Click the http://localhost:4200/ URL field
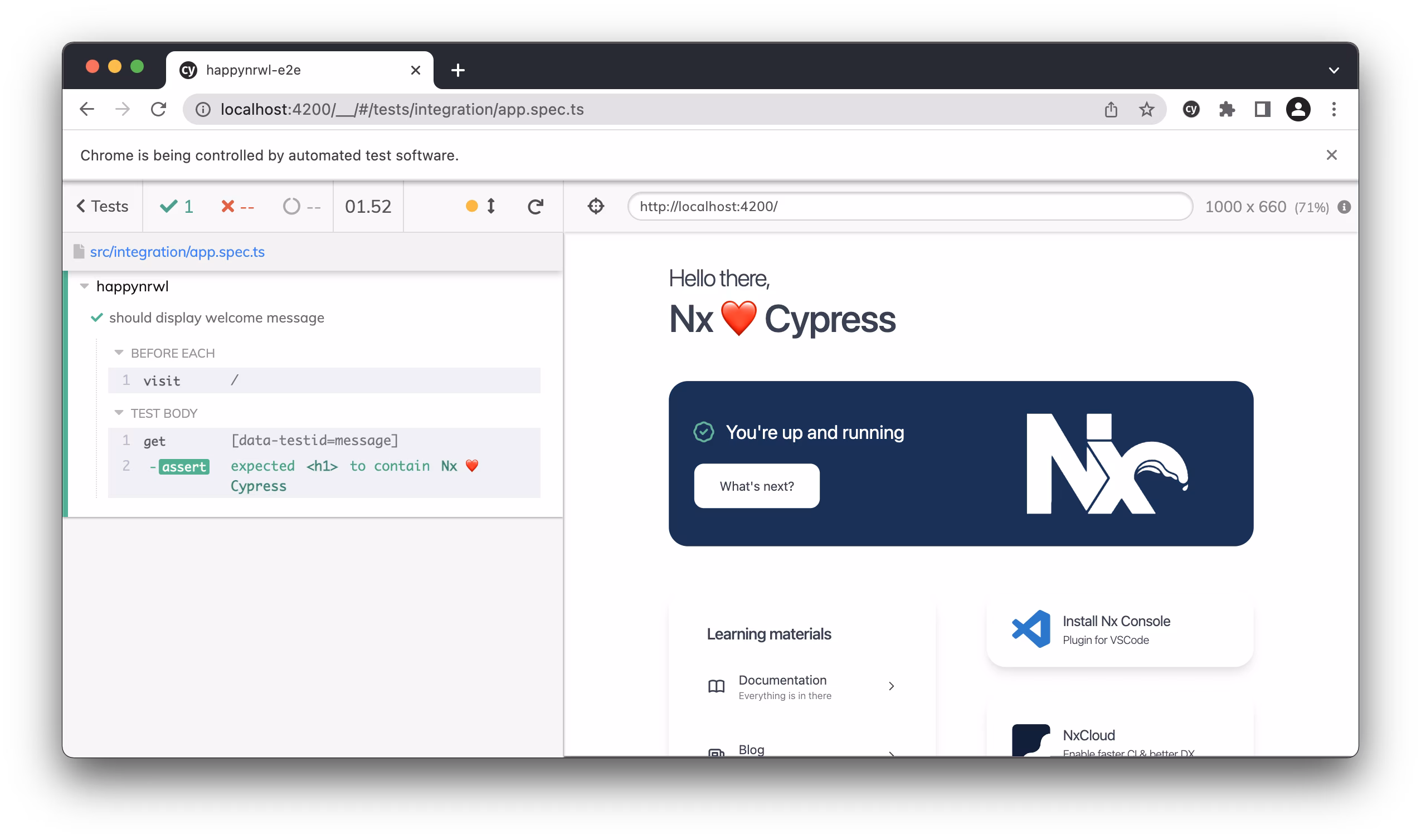The image size is (1421, 840). tap(909, 207)
